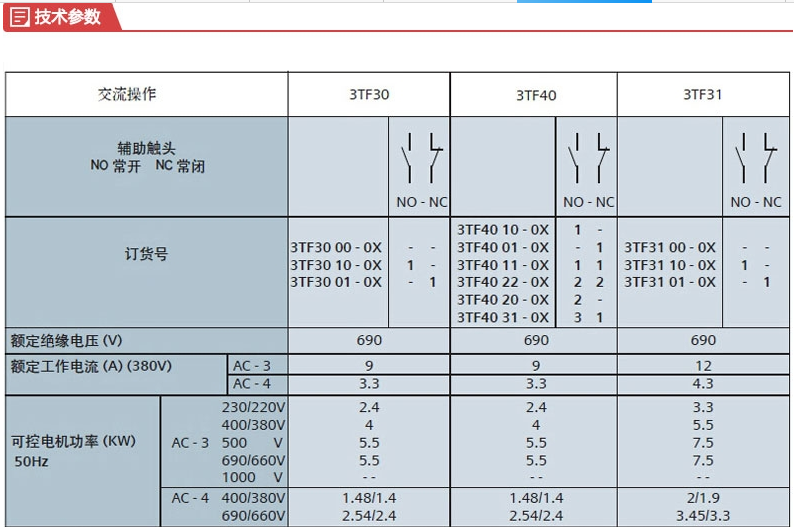Image resolution: width=794 pixels, height=527 pixels.
Task: Select order number 3TF40 31 - 0X
Action: pos(503,317)
